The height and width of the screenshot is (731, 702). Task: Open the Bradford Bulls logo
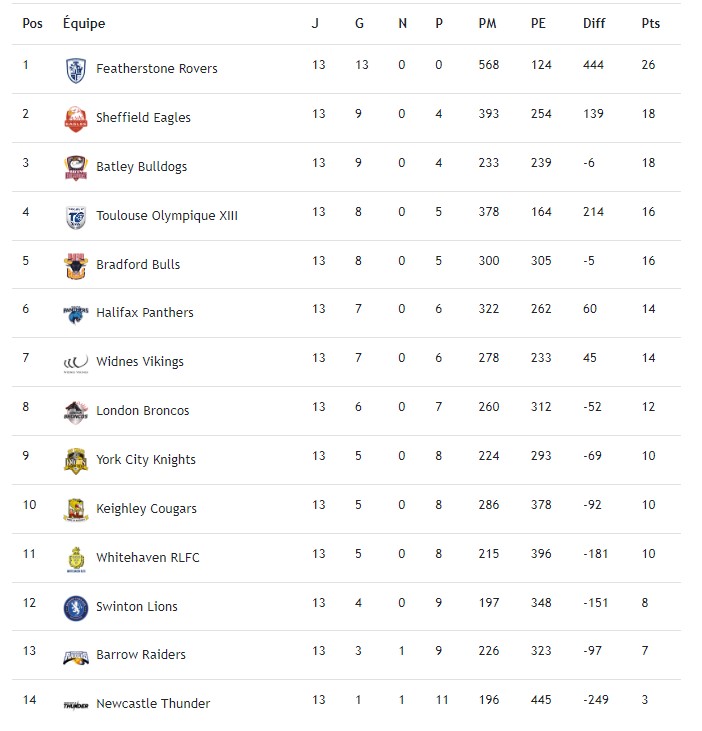click(x=76, y=266)
